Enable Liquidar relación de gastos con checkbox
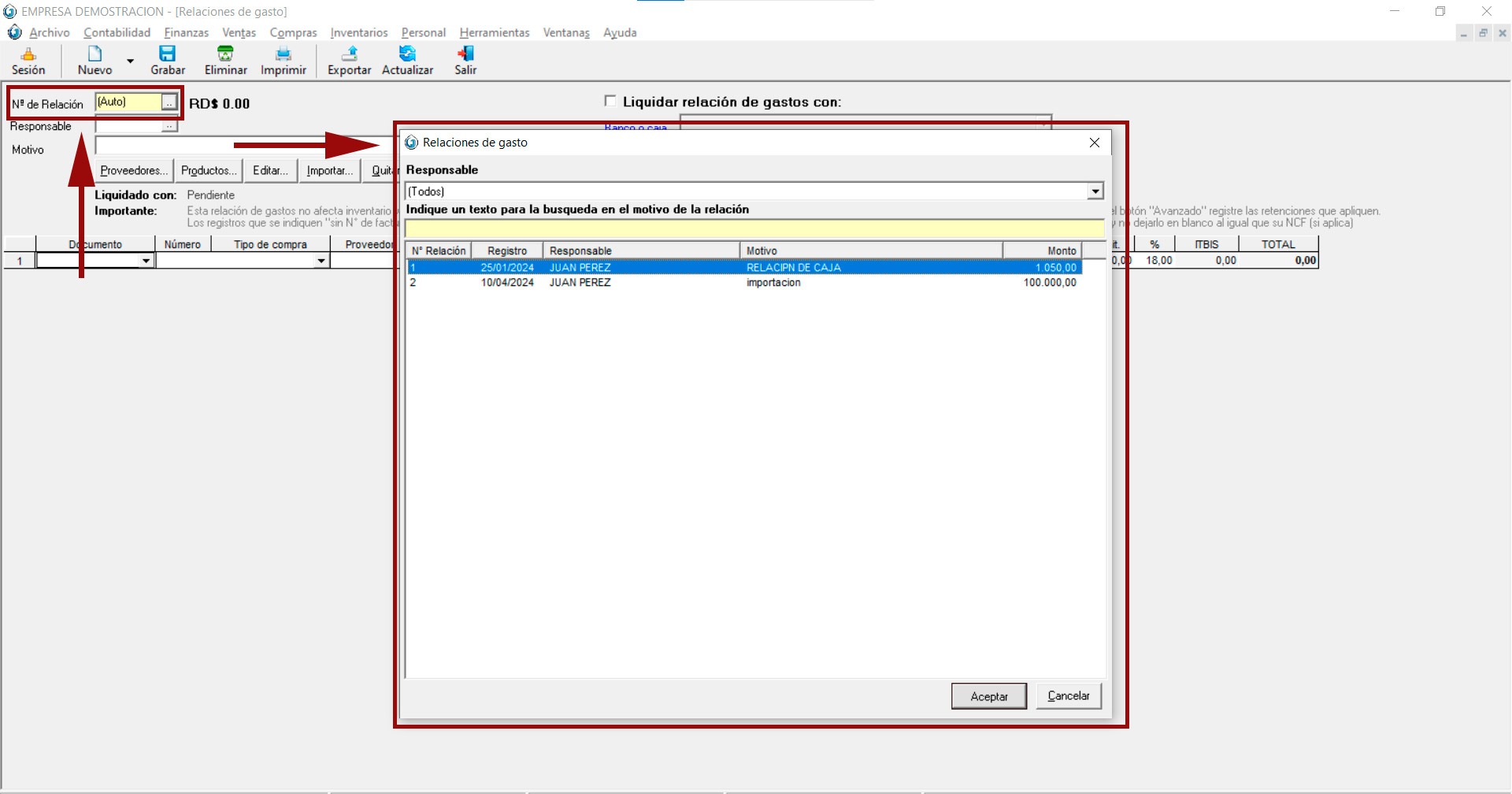The image size is (1512, 794). click(610, 101)
